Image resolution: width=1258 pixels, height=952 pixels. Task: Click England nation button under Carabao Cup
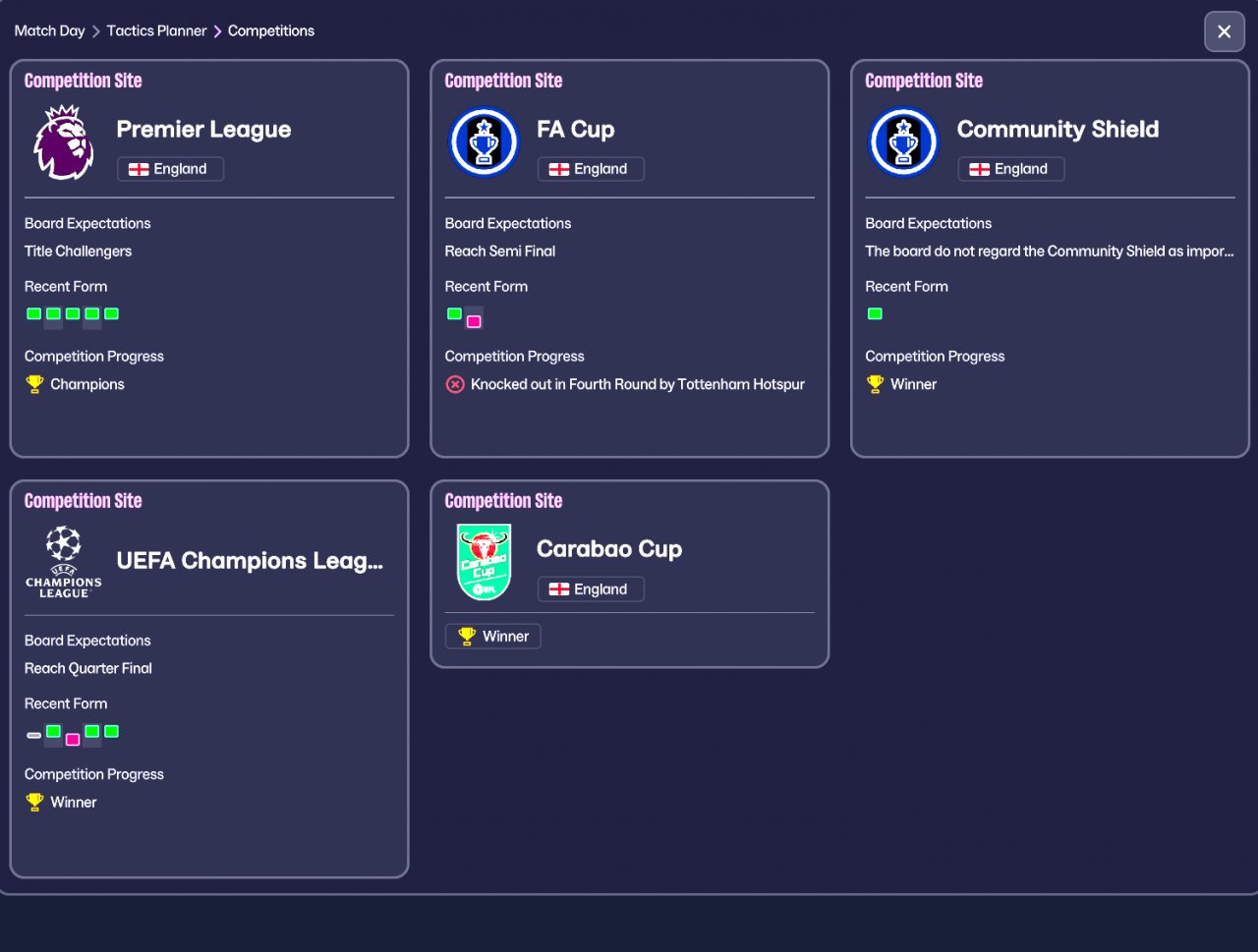tap(591, 589)
